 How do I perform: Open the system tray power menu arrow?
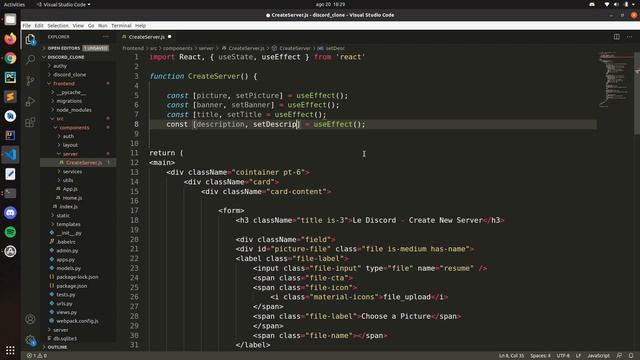click(633, 4)
